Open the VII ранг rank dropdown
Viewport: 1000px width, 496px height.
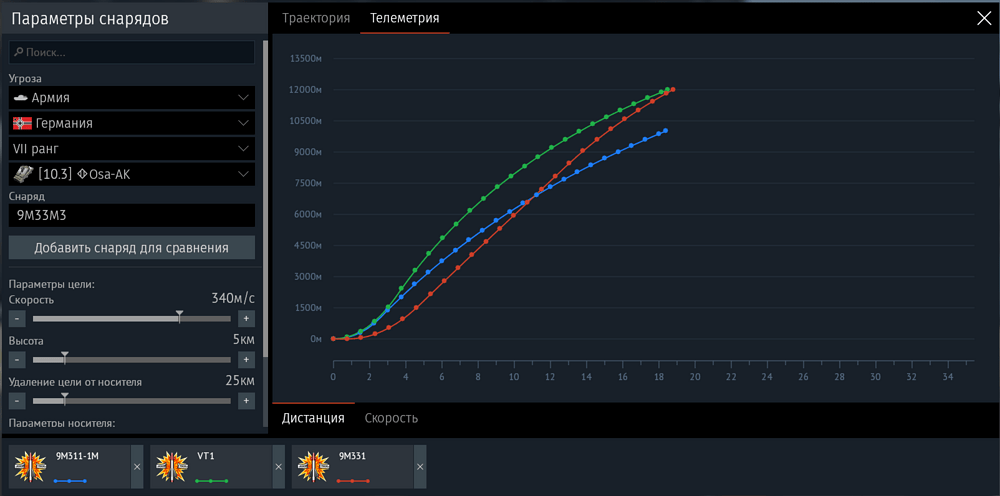pos(132,149)
